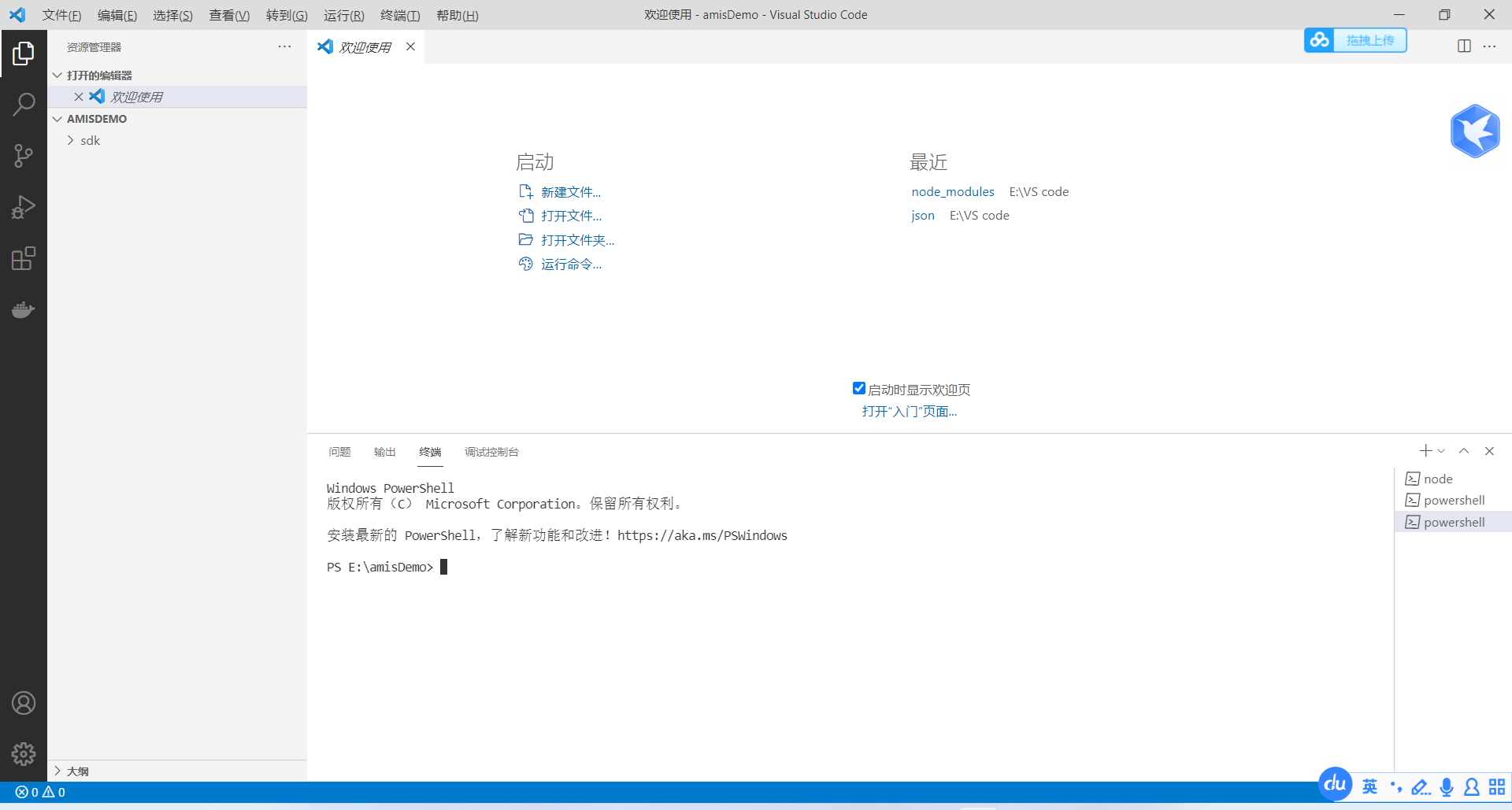The image size is (1512, 810).
Task: Click the IME voice input microphone
Action: coord(1447,787)
